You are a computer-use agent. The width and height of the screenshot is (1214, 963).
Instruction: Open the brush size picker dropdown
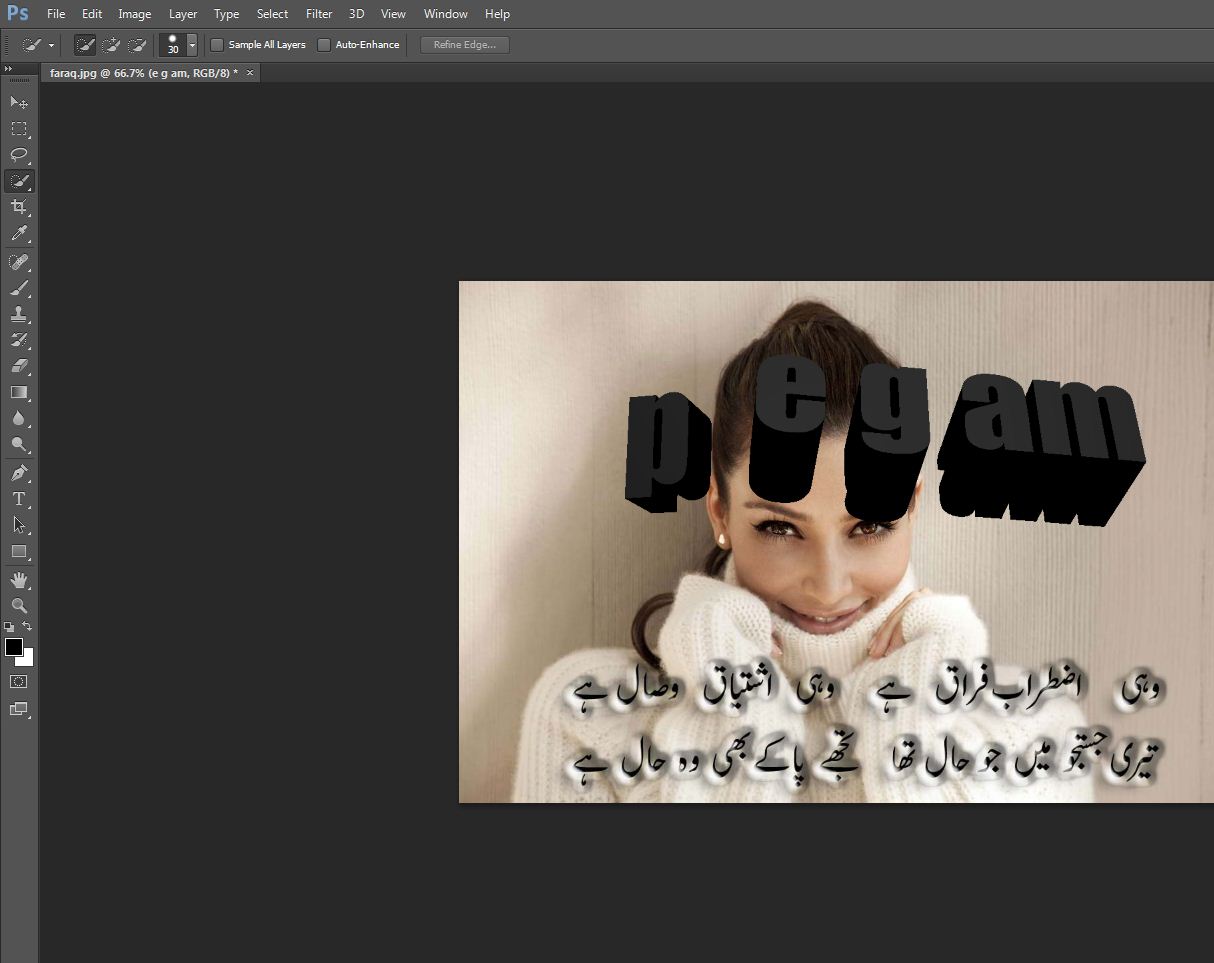pos(192,45)
